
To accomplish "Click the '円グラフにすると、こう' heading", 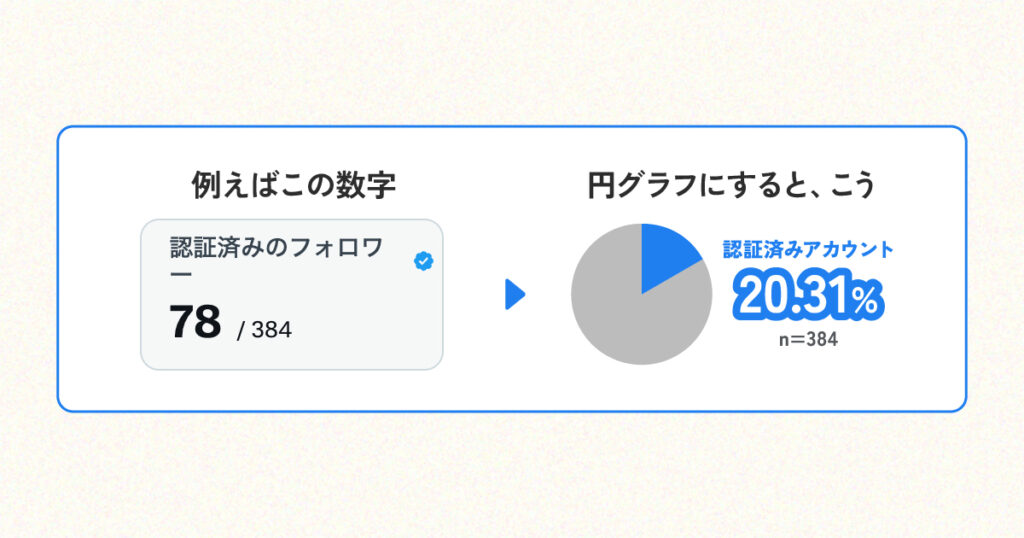I will tap(731, 185).
